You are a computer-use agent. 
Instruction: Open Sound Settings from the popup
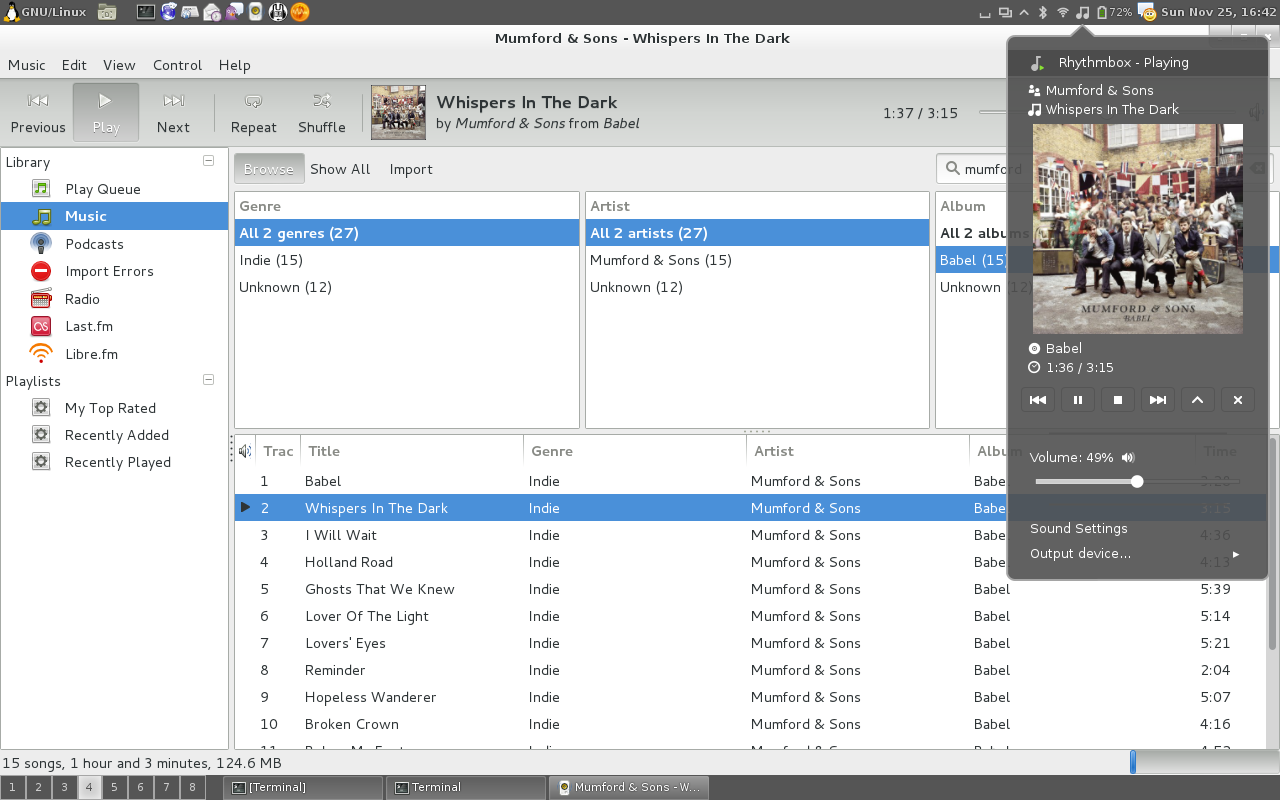click(x=1079, y=528)
